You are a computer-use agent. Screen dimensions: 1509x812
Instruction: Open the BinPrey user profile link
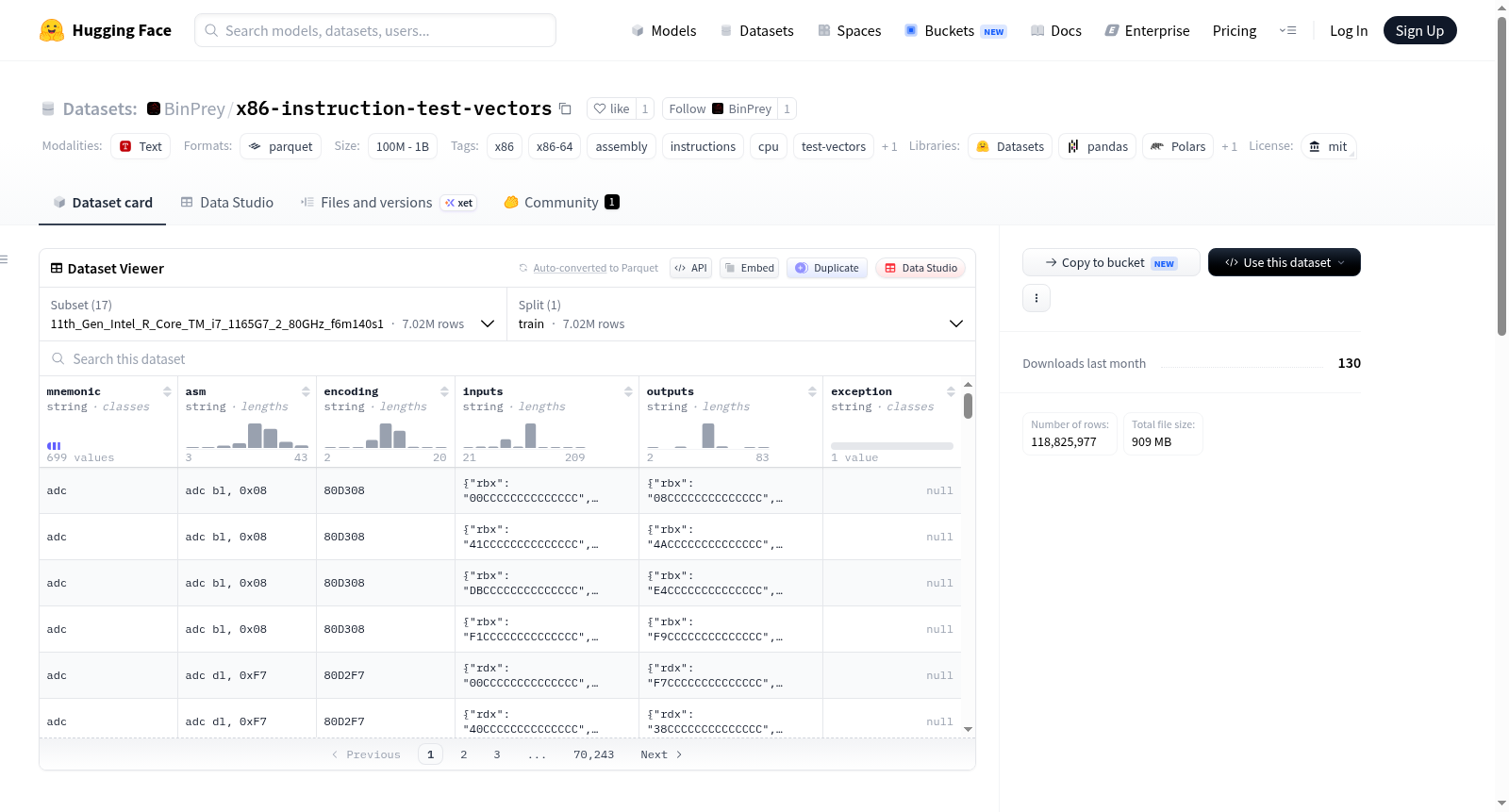point(194,108)
